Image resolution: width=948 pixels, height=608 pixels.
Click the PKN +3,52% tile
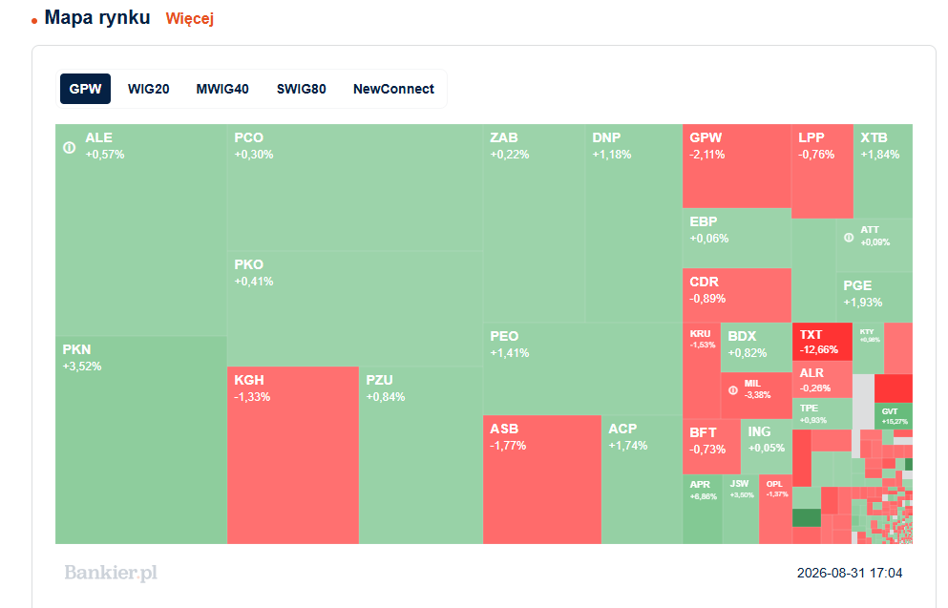pyautogui.click(x=141, y=440)
